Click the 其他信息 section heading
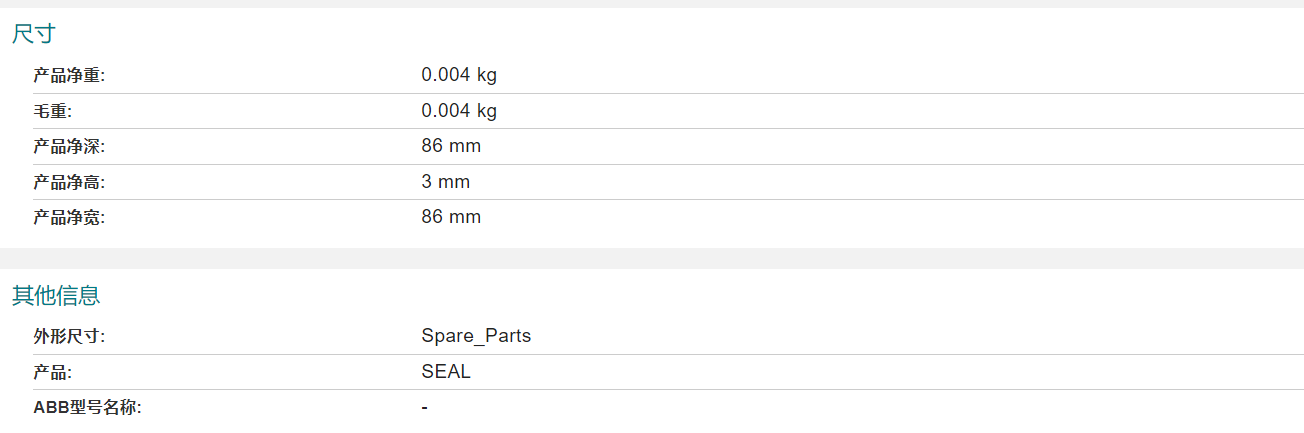The image size is (1304, 433). point(56,296)
